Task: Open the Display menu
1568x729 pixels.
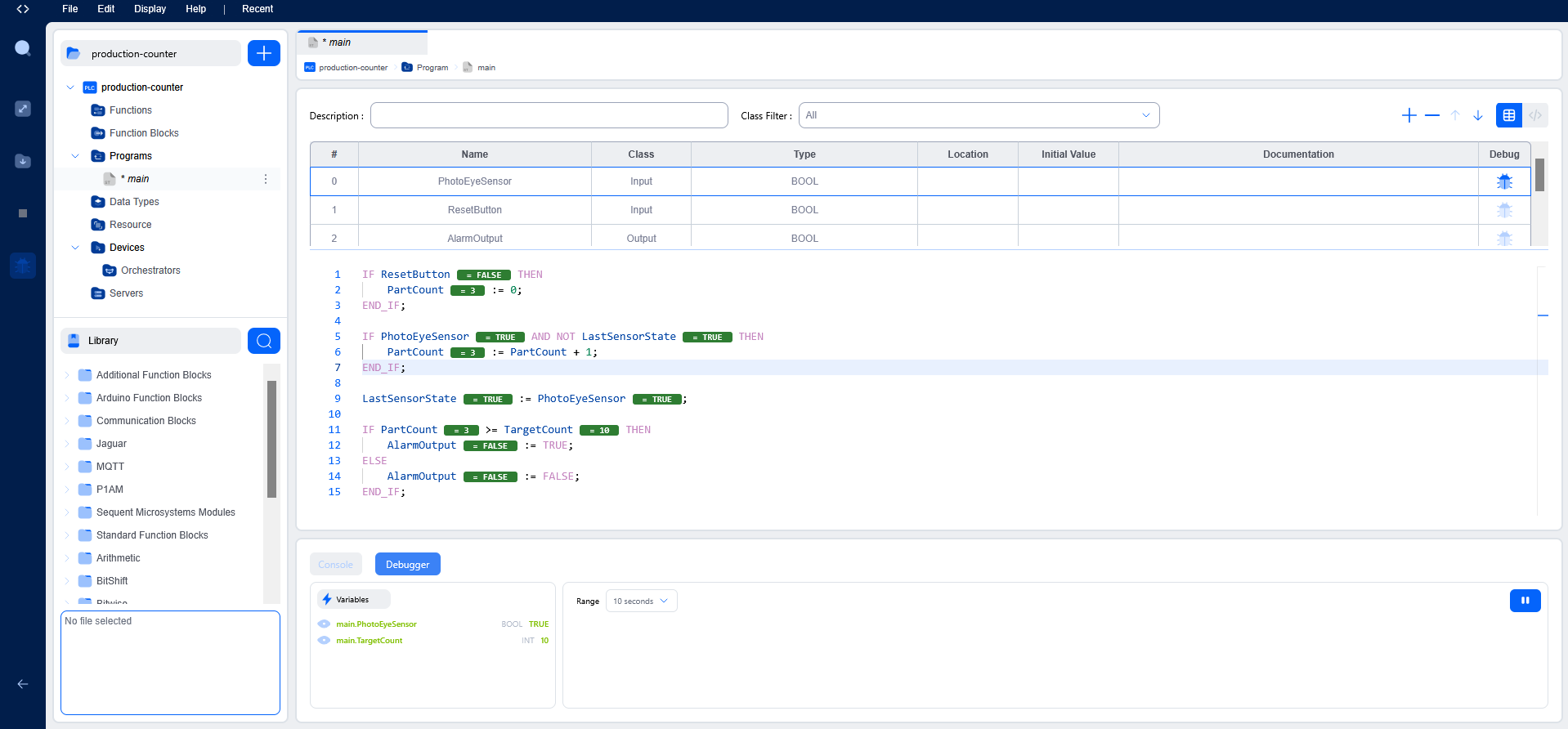Action: (150, 9)
